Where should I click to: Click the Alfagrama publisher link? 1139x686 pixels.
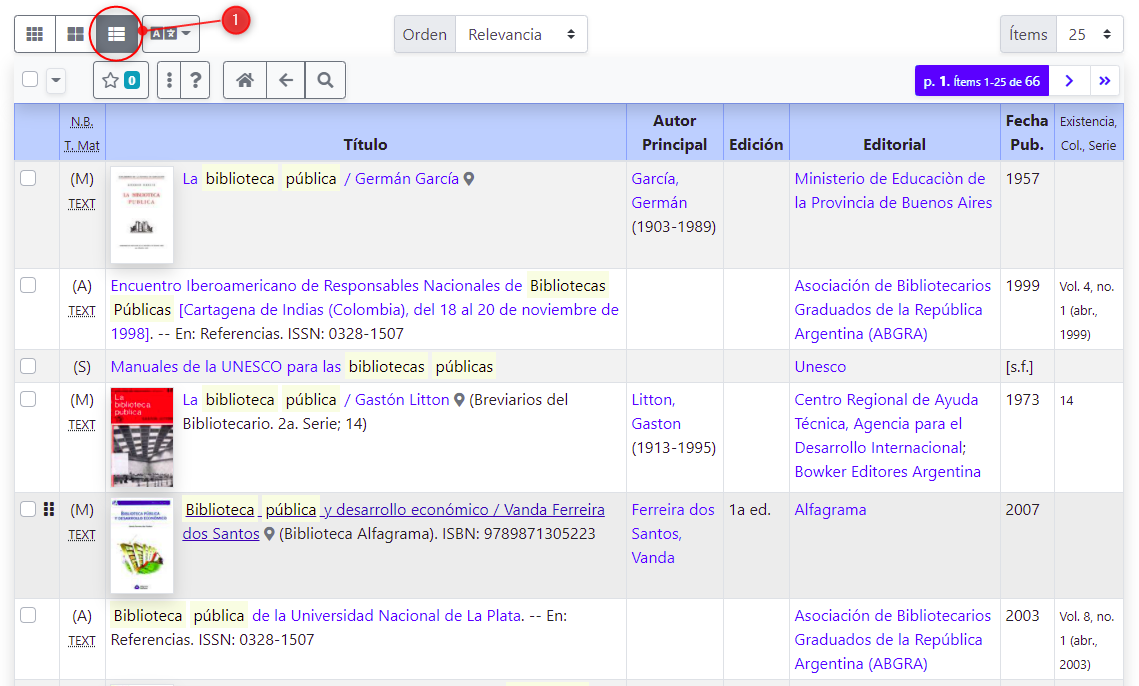coord(830,510)
